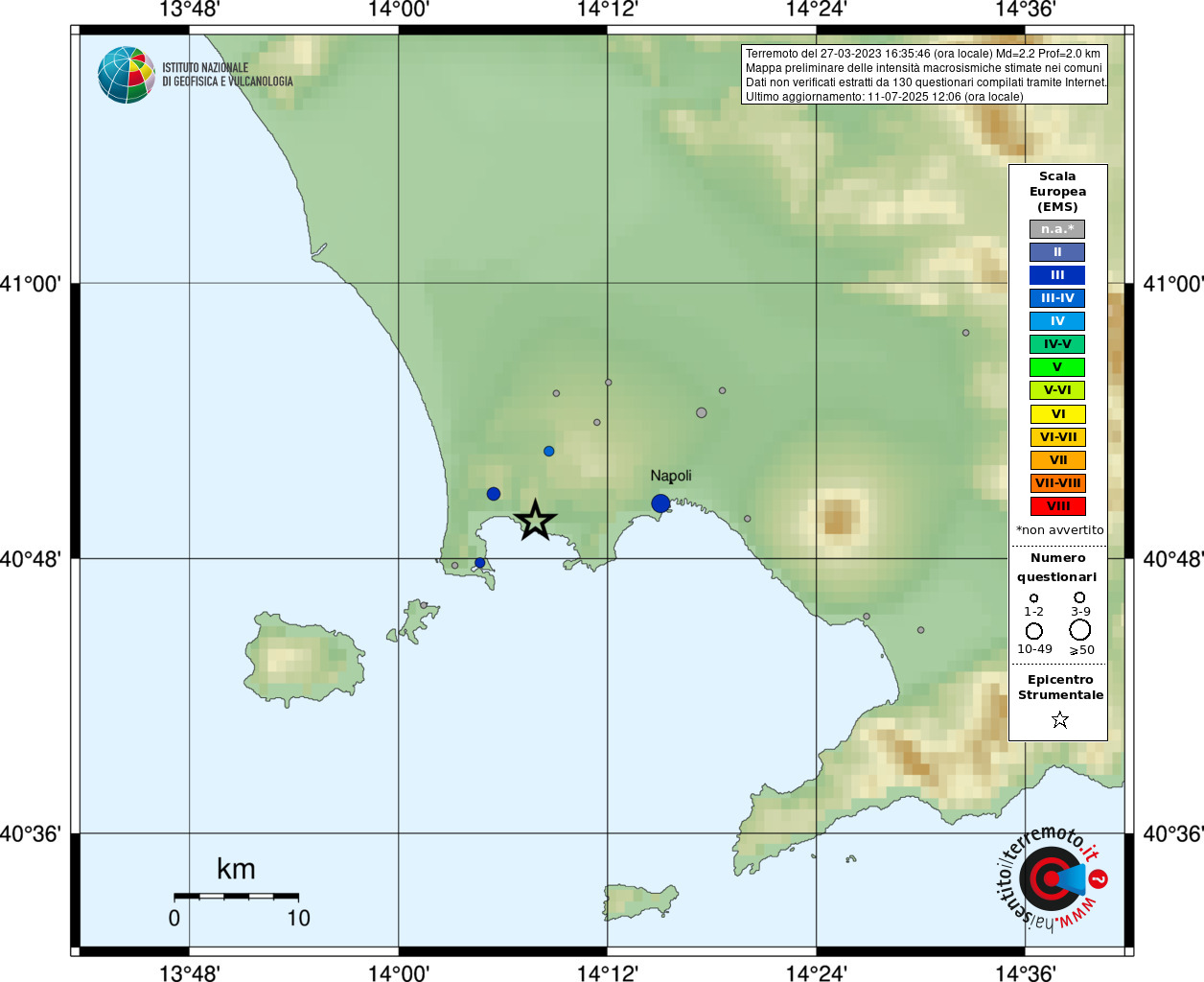
Task: Click the red VIII intensity swatch
Action: click(x=1058, y=506)
